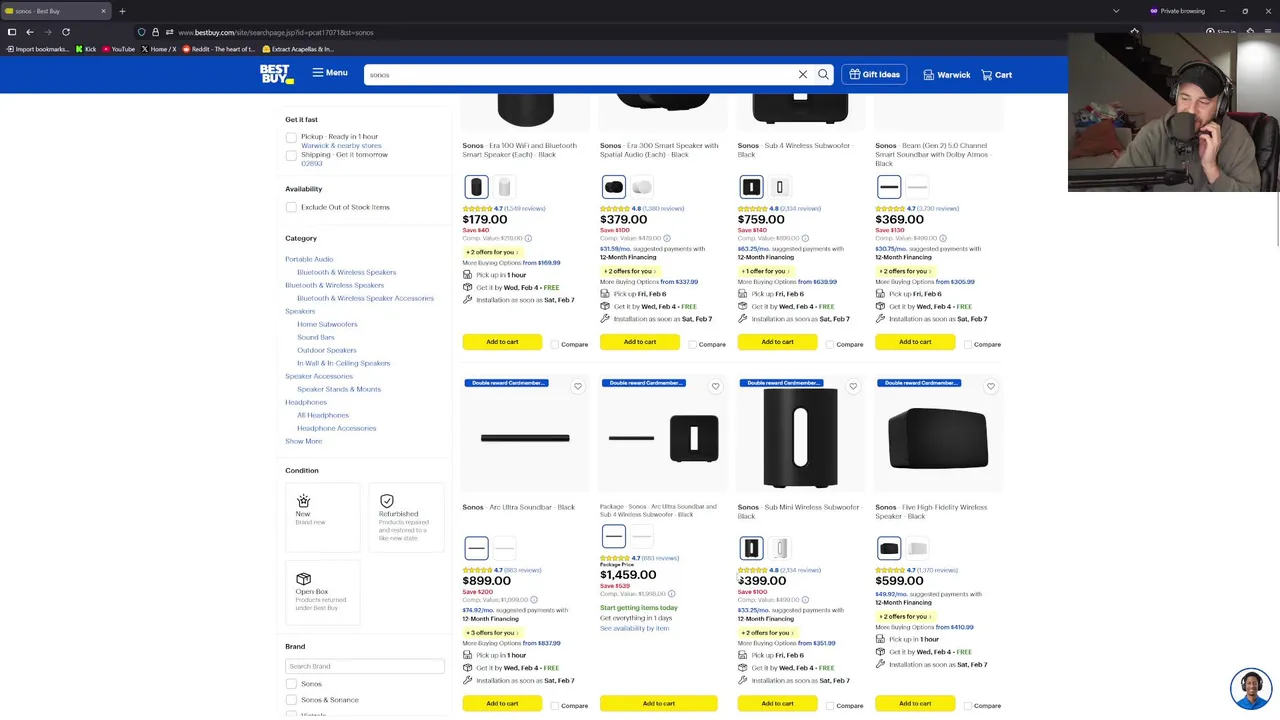
Task: Select Portable Audio category
Action: click(309, 259)
